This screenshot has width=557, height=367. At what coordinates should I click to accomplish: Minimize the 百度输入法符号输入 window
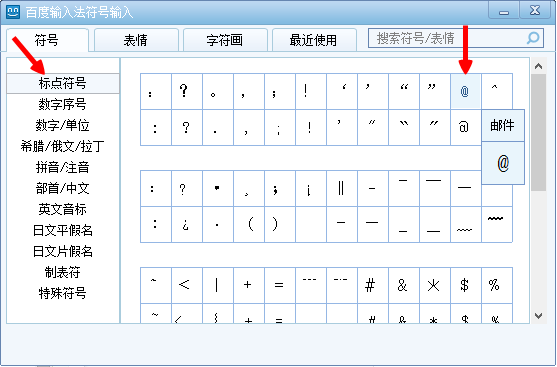[x=504, y=11]
